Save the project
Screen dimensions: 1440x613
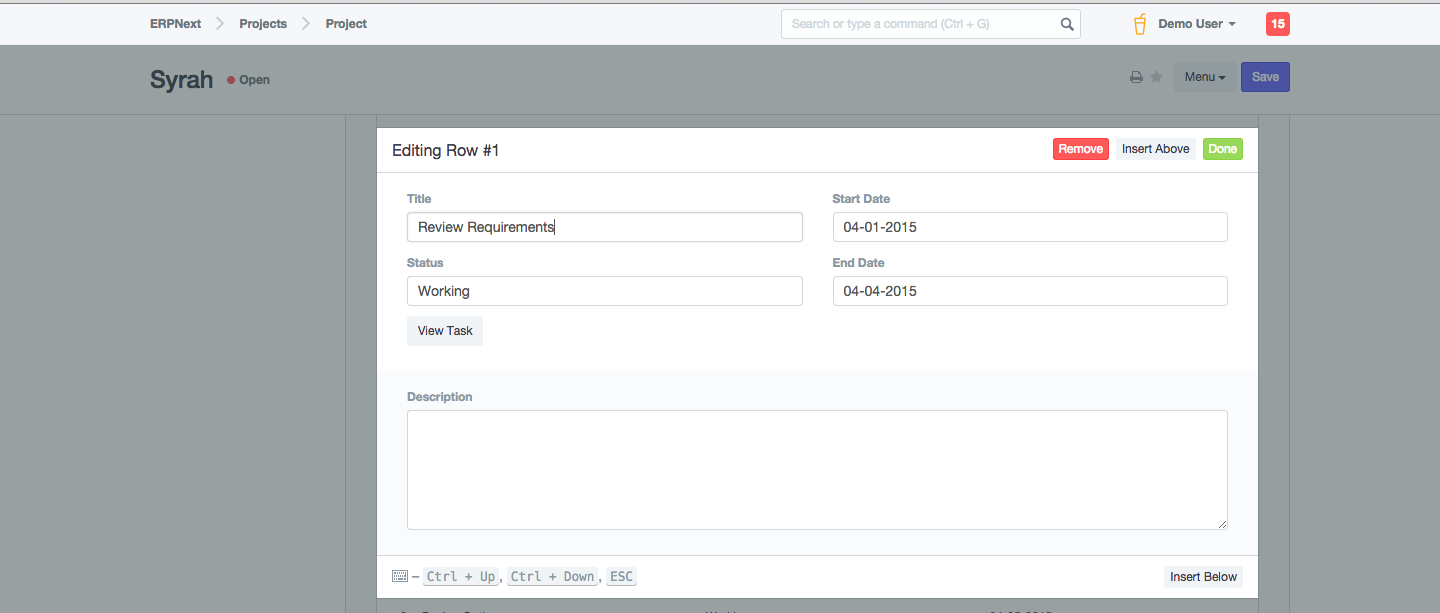[x=1265, y=77]
